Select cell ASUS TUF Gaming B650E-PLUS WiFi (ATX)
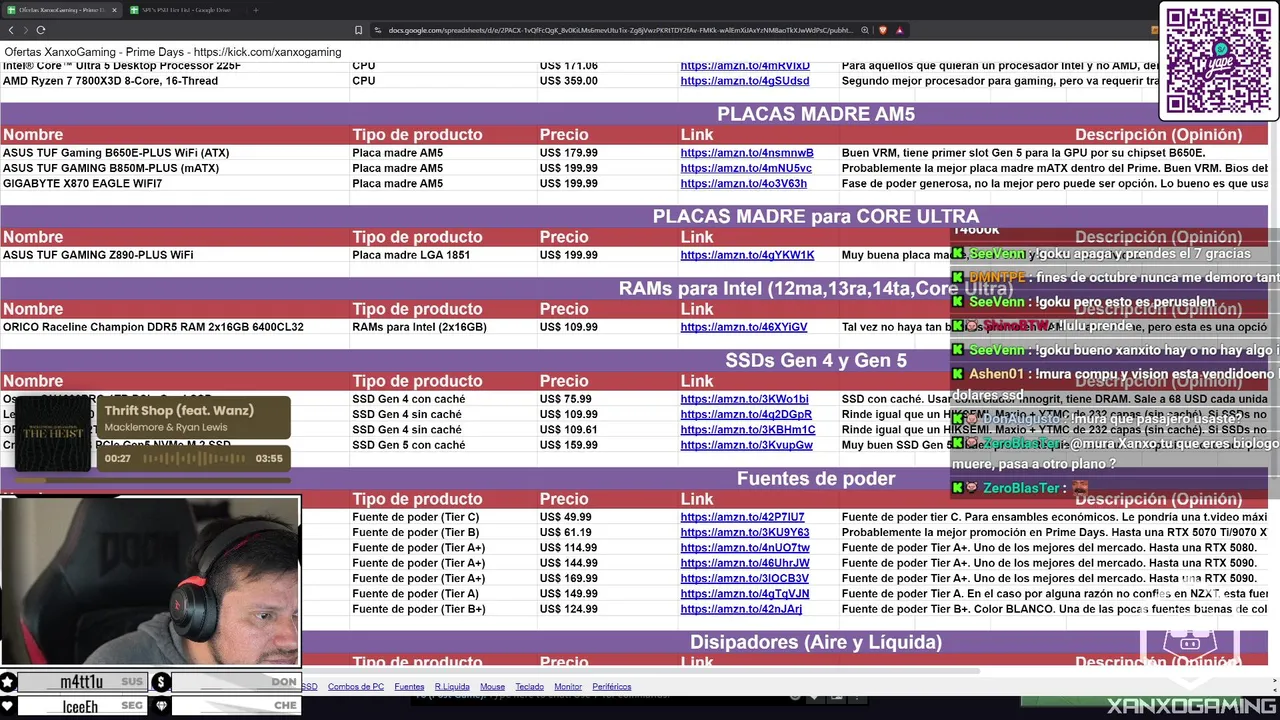 [175, 153]
